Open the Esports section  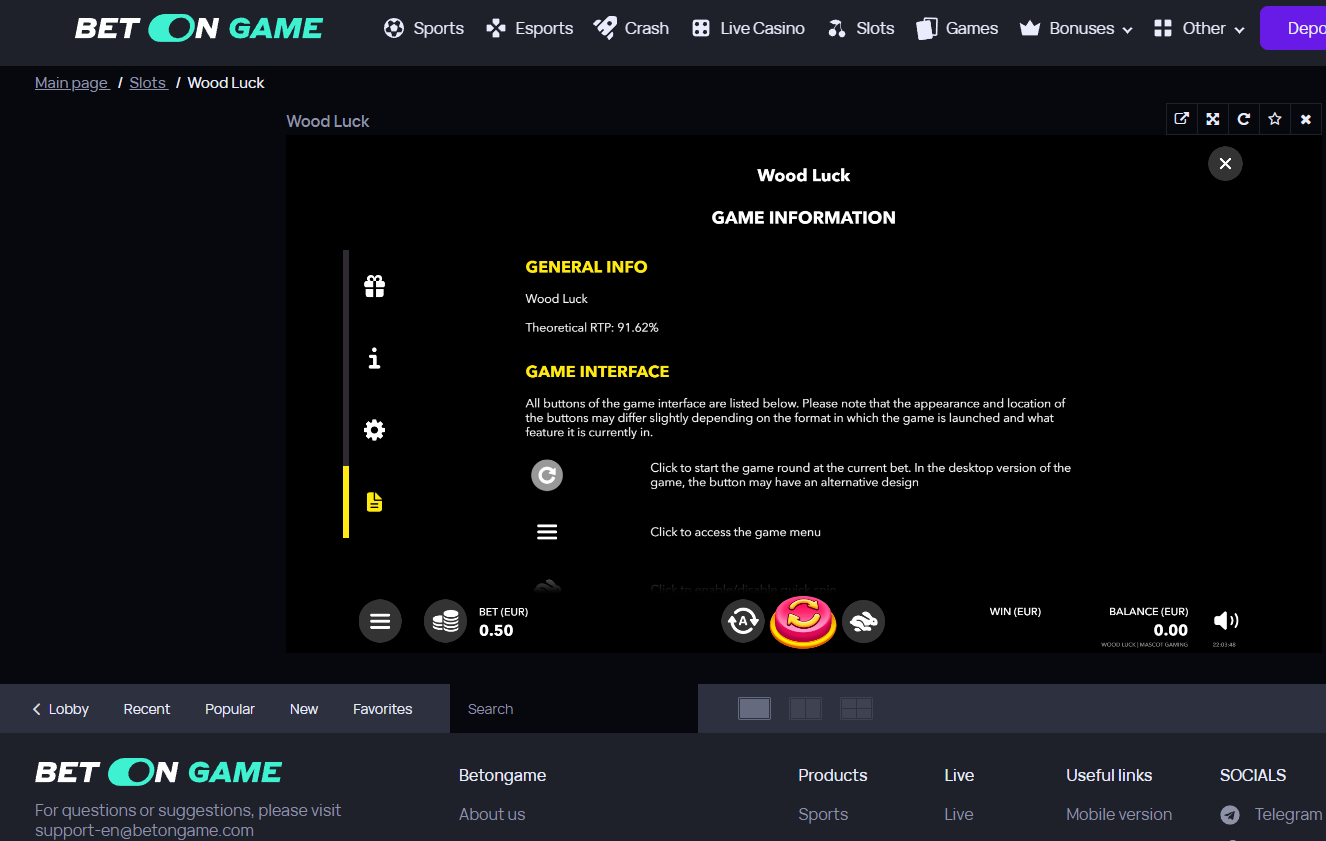click(x=529, y=28)
